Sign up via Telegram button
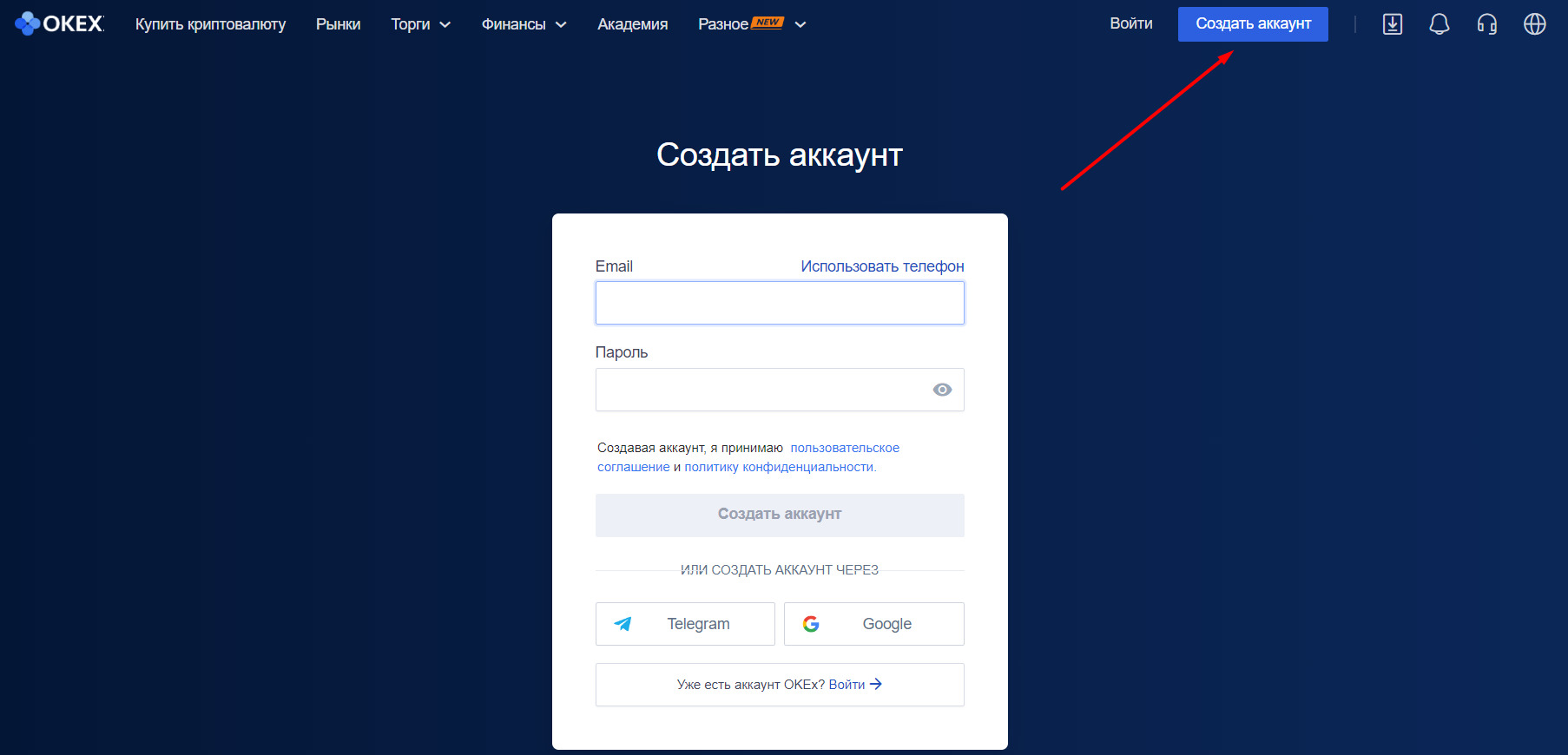The width and height of the screenshot is (1568, 755). pos(685,624)
